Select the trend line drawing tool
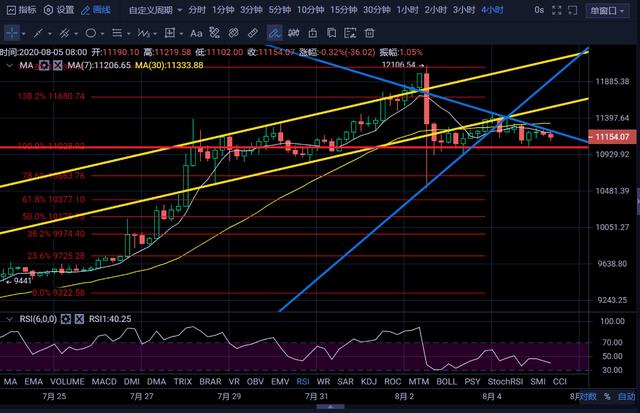The height and width of the screenshot is (413, 640). pos(41,32)
